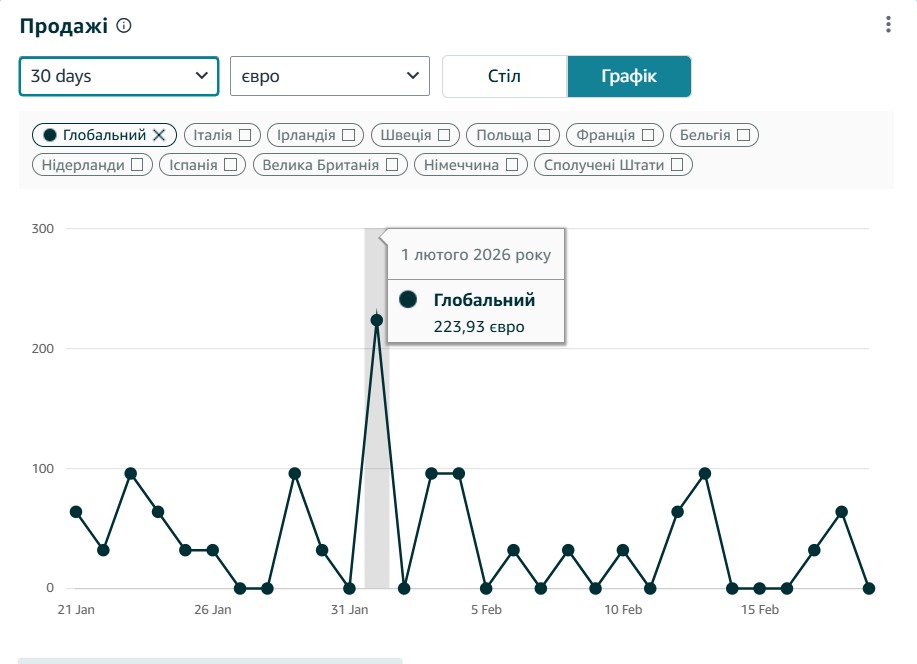Click the data point above 26 Jan

213,550
